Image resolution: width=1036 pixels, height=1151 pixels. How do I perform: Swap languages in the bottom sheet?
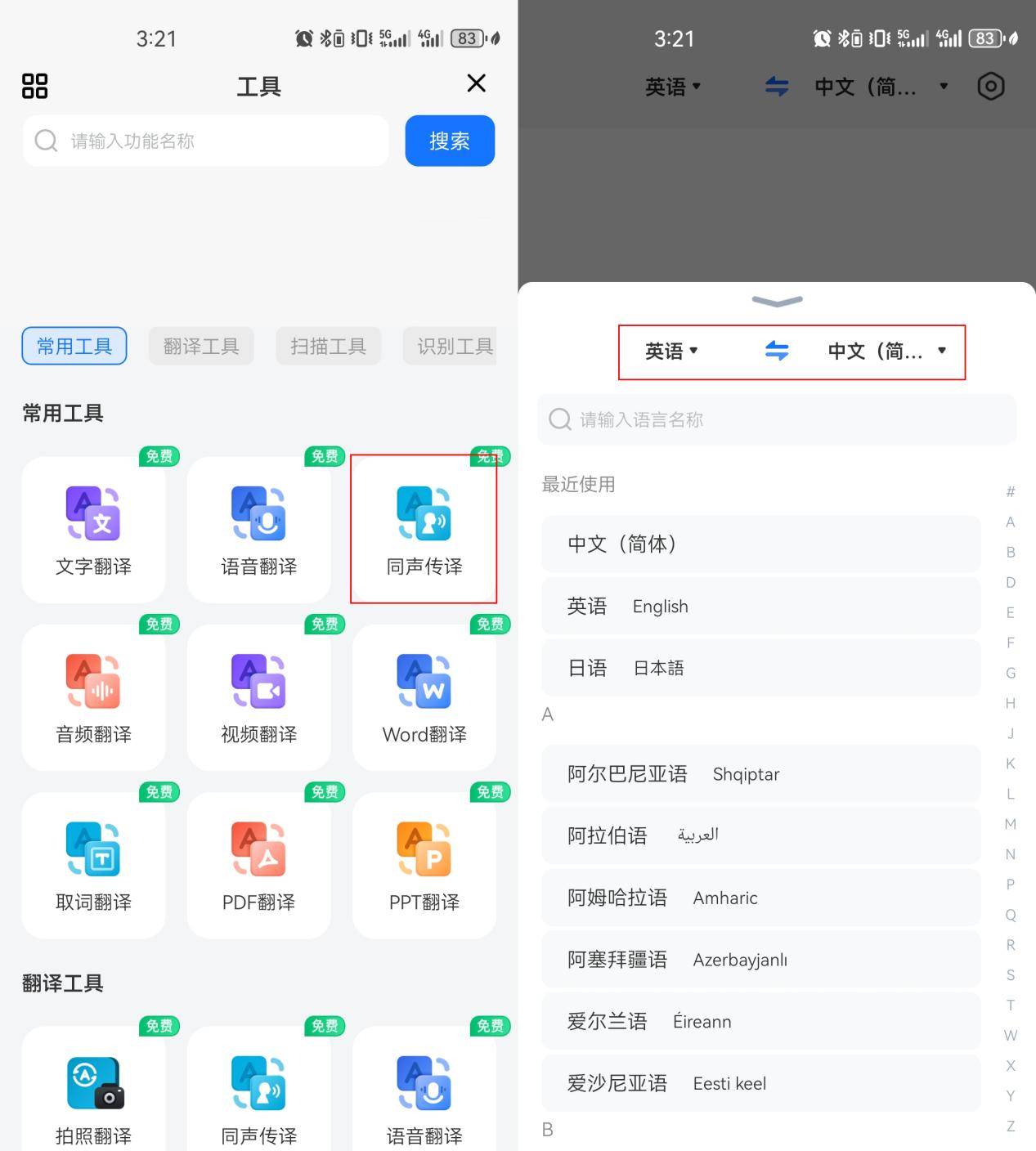(x=777, y=351)
